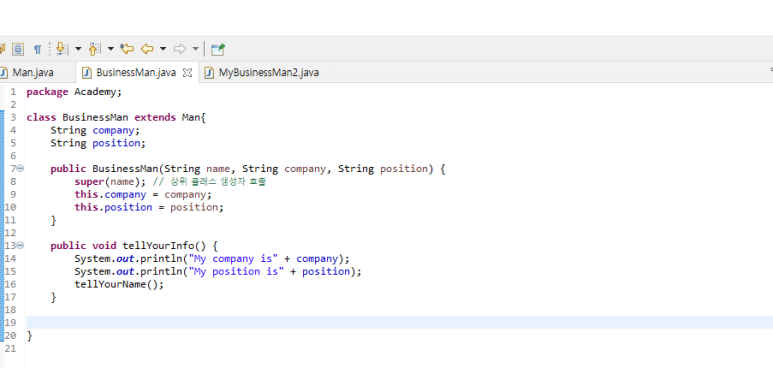Click 'this.position' on line 10
Viewport: 773px width, 368px height.
click(x=113, y=207)
